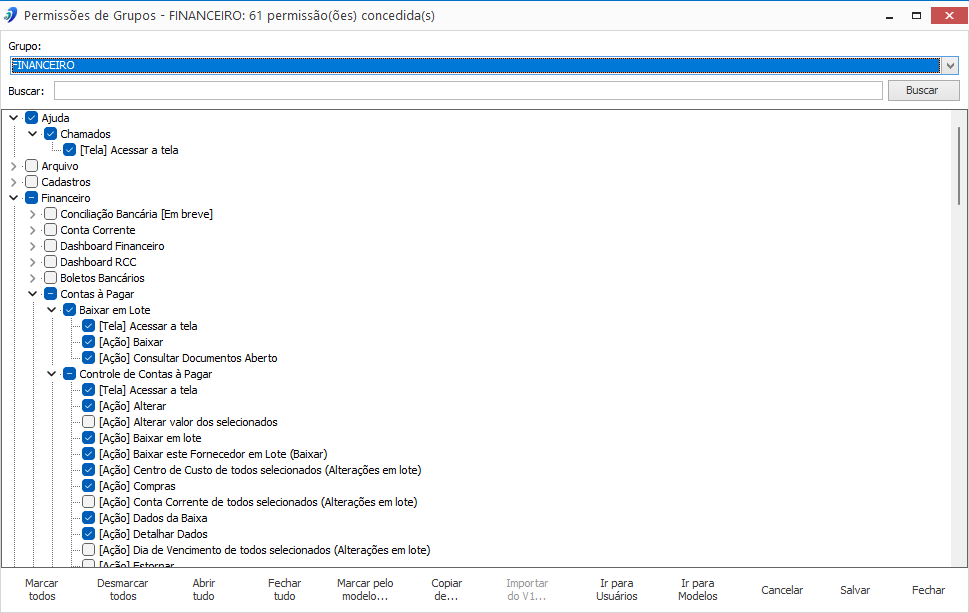Uncheck the Ajuda checkbox
This screenshot has height=613, width=969.
(x=32, y=117)
